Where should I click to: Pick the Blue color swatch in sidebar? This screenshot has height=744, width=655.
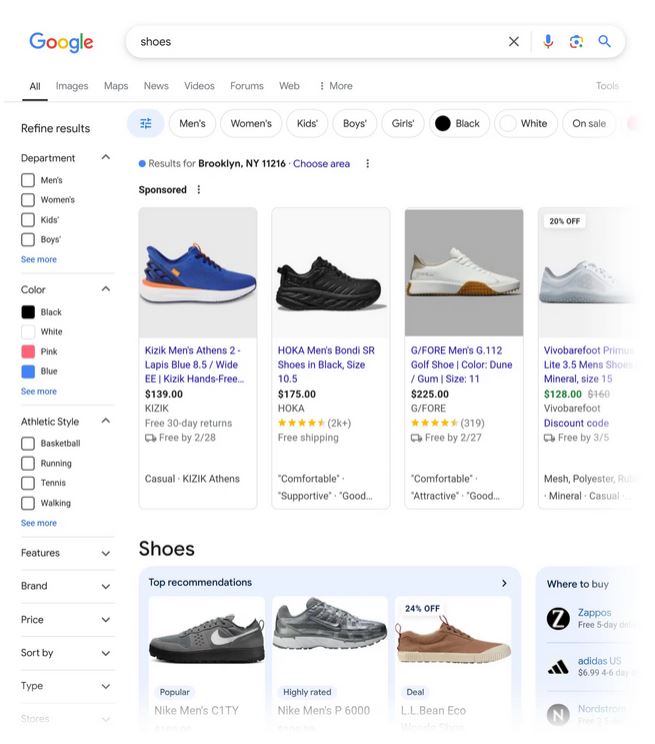(x=28, y=372)
